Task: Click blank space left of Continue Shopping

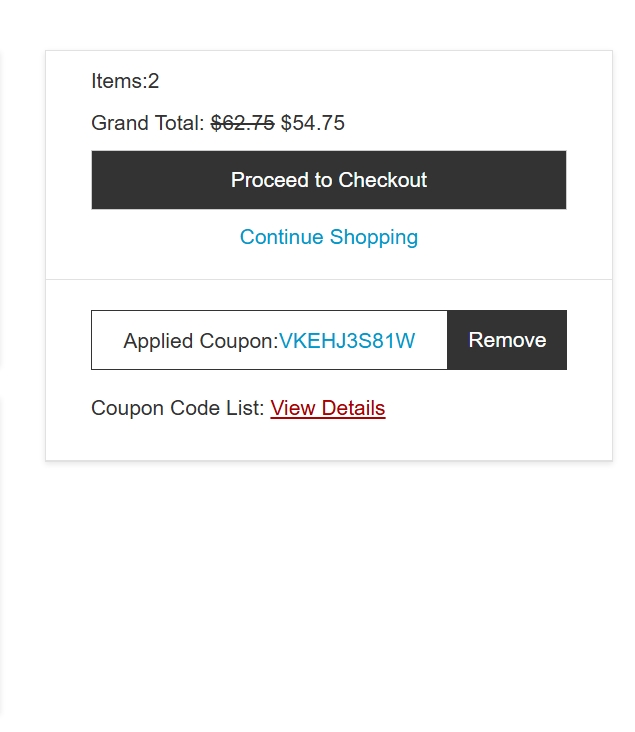Action: pos(150,237)
